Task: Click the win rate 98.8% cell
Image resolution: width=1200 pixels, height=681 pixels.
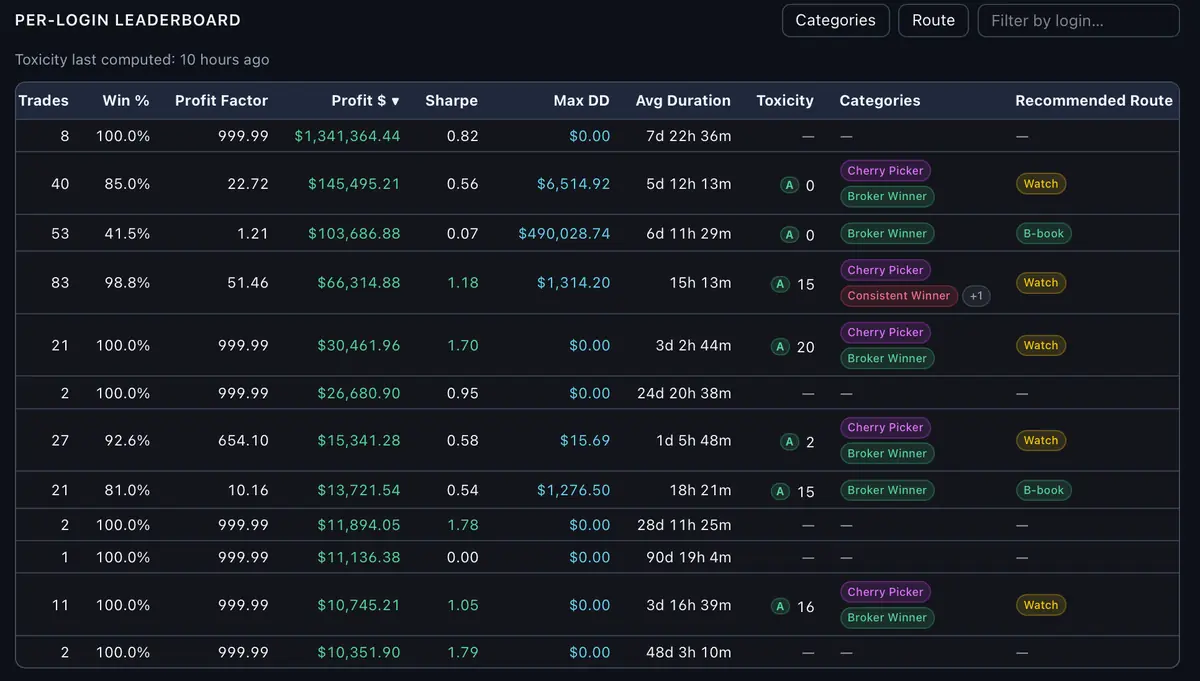Action: point(128,283)
